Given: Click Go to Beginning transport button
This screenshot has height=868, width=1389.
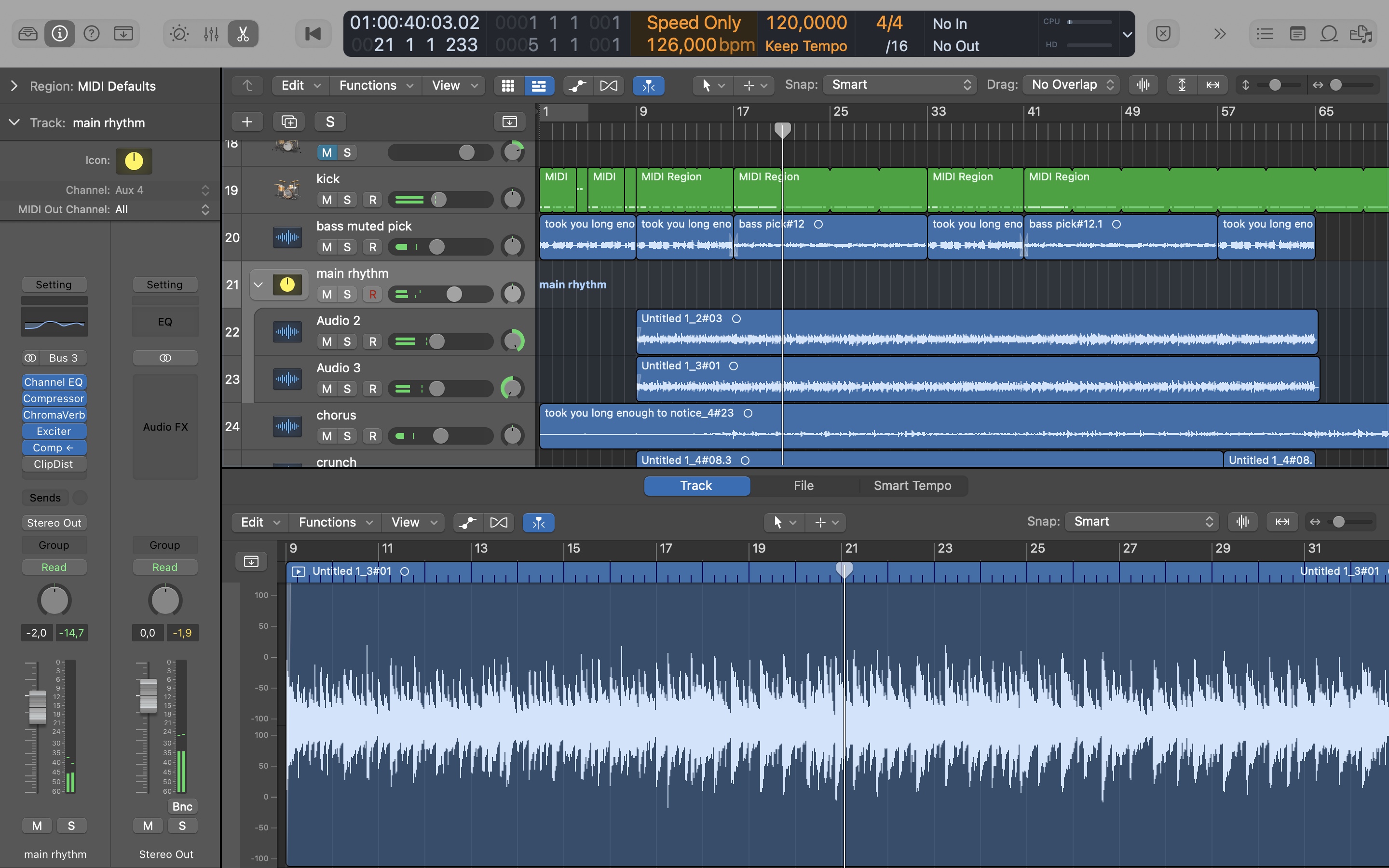Looking at the screenshot, I should tap(313, 34).
